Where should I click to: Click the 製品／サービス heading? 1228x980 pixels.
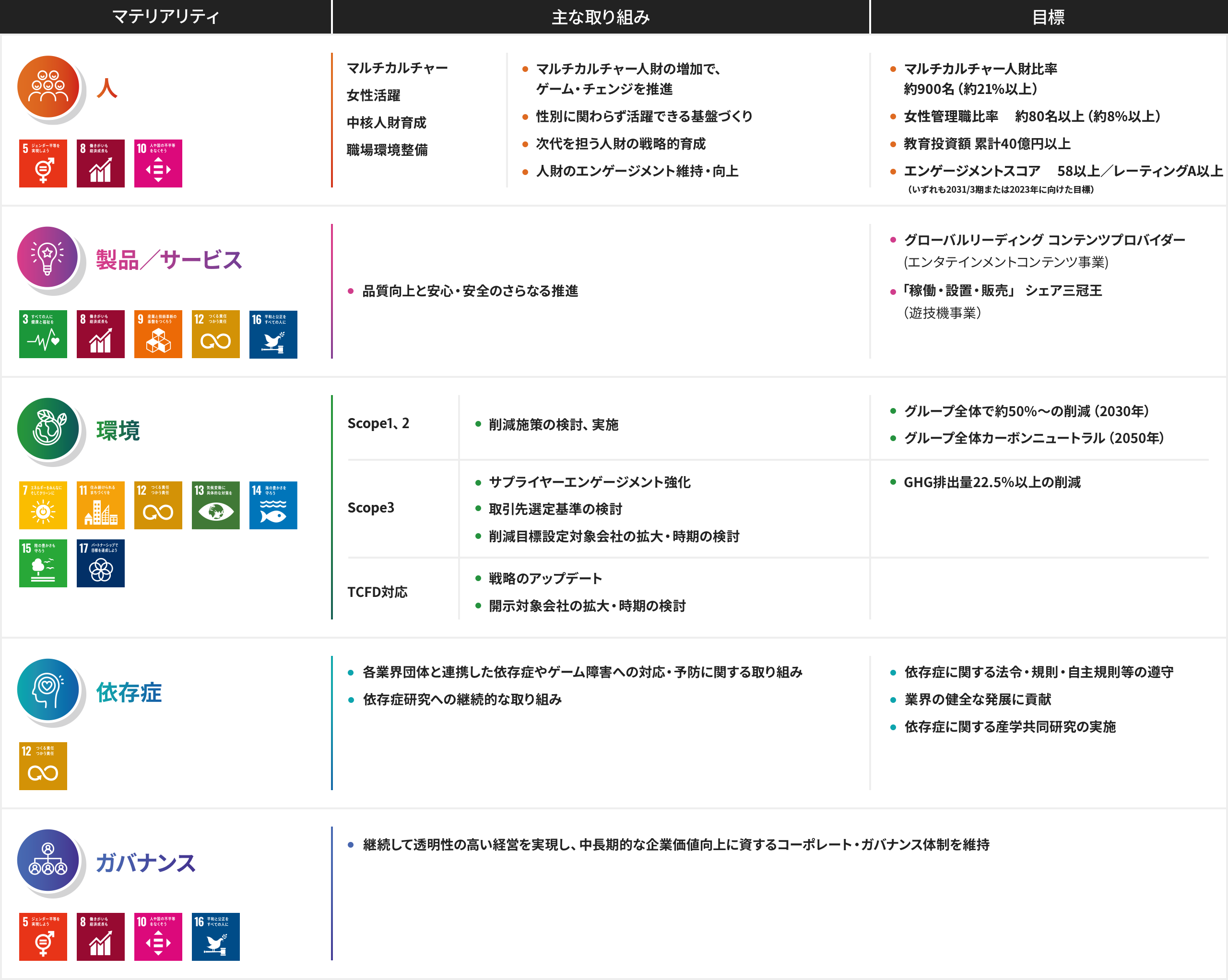[169, 260]
